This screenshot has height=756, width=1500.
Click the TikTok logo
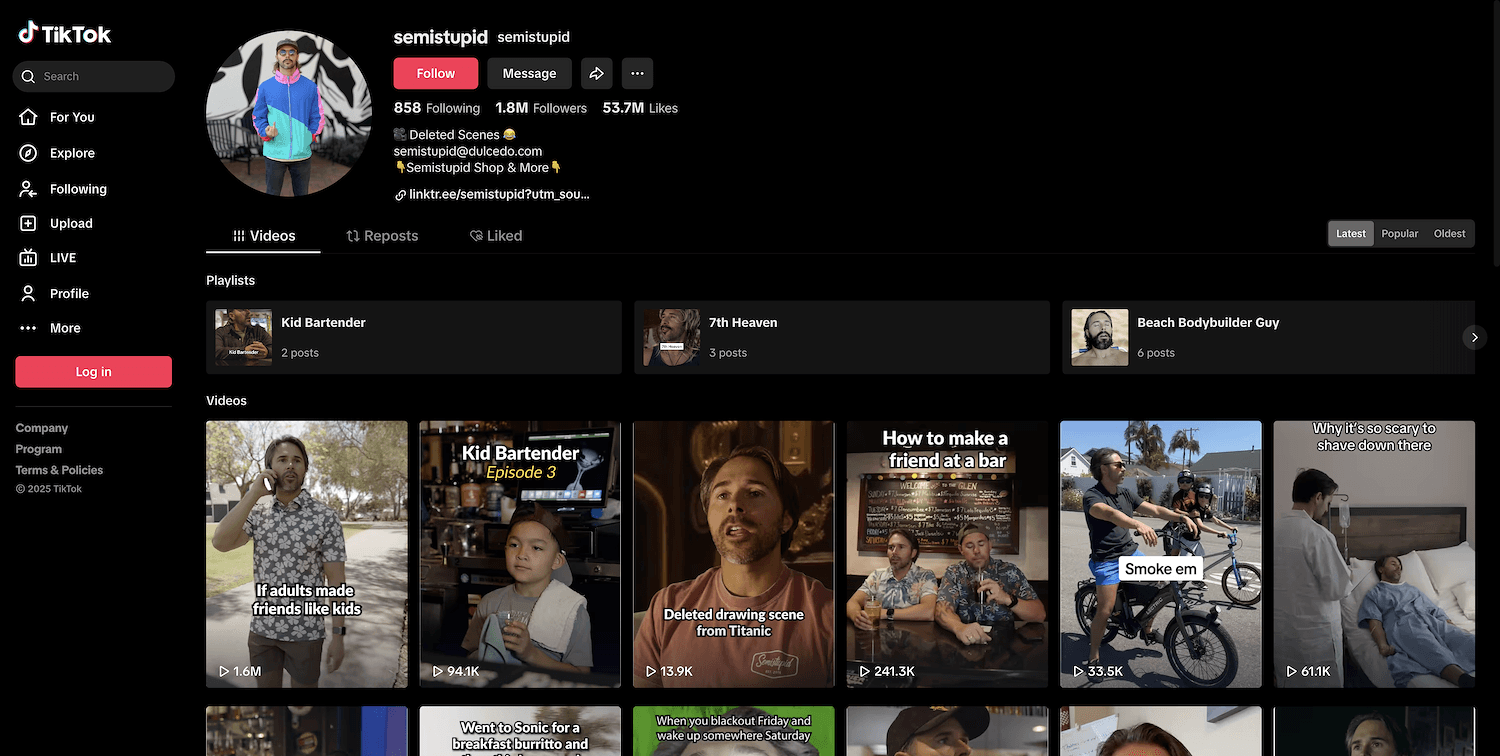(x=65, y=34)
